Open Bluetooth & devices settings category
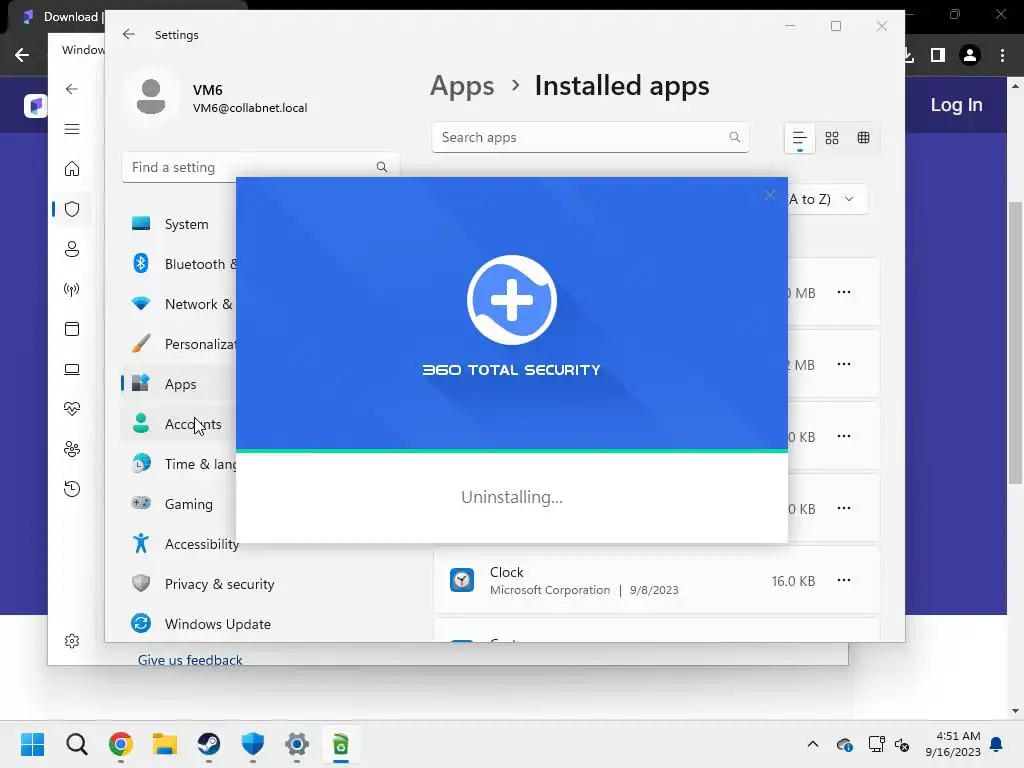Screen dimensions: 1024x768 (x=178, y=264)
